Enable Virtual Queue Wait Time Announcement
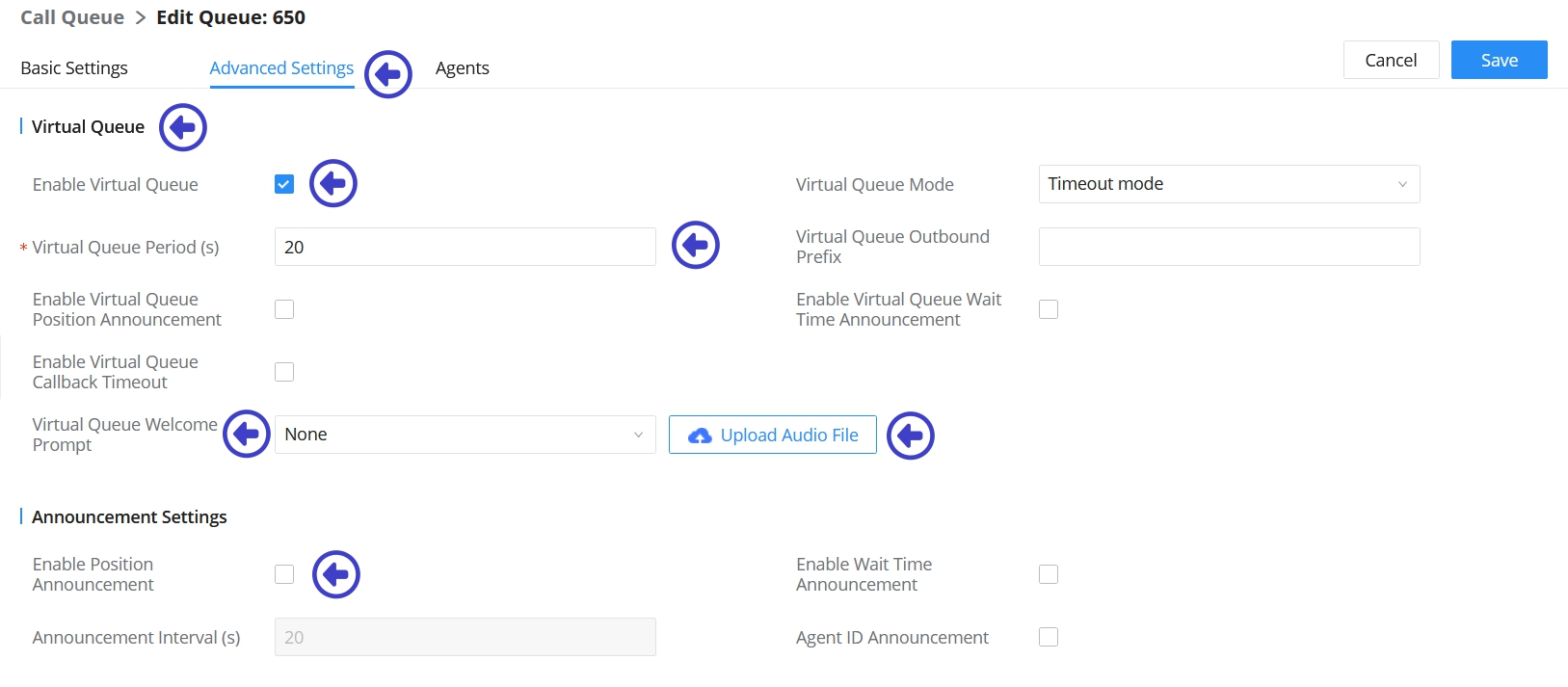The width and height of the screenshot is (1568, 687). click(1049, 309)
